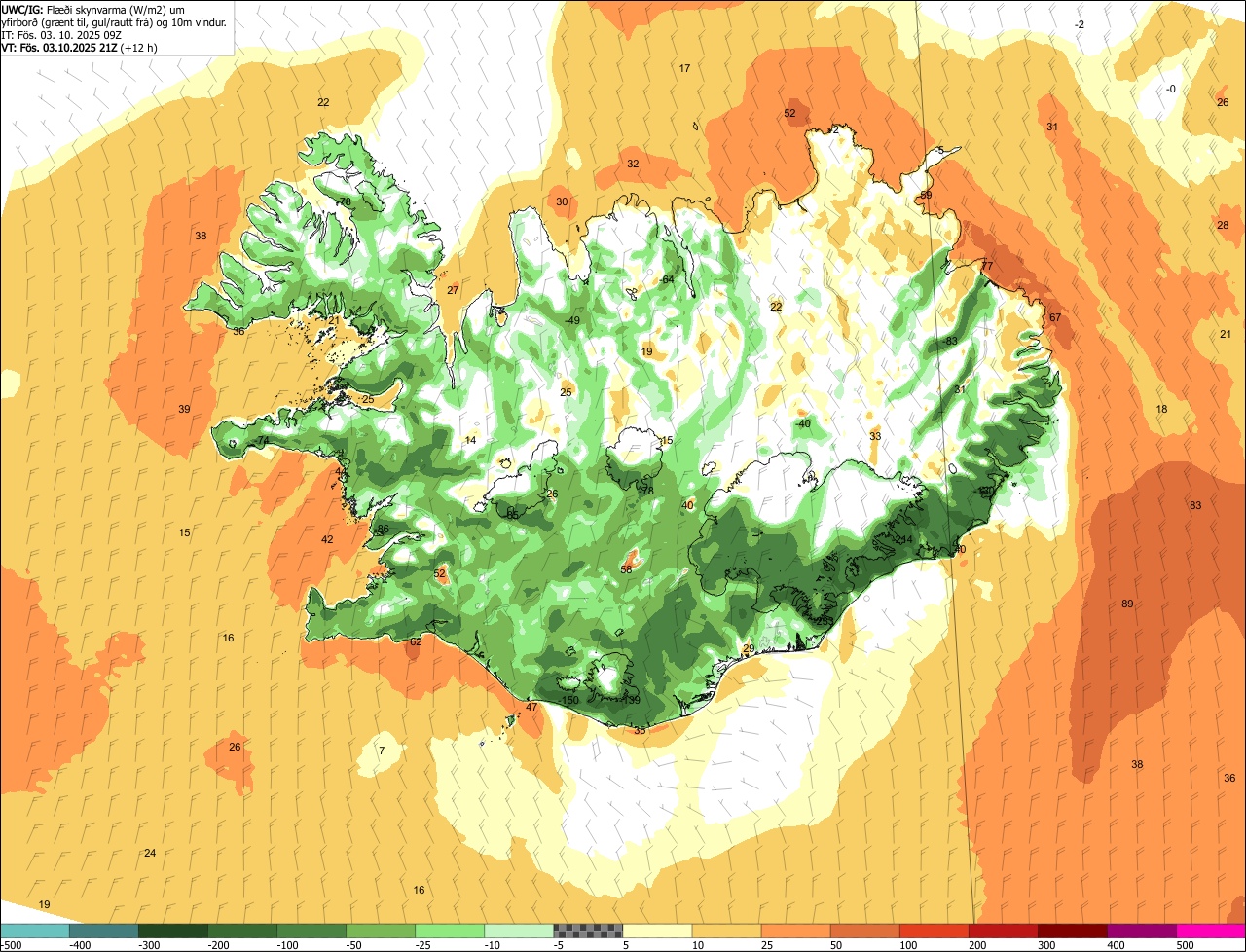Select the 'yfirborð (grænt til, gul/rautt frá)' line
The image size is (1246, 952).
tap(114, 22)
